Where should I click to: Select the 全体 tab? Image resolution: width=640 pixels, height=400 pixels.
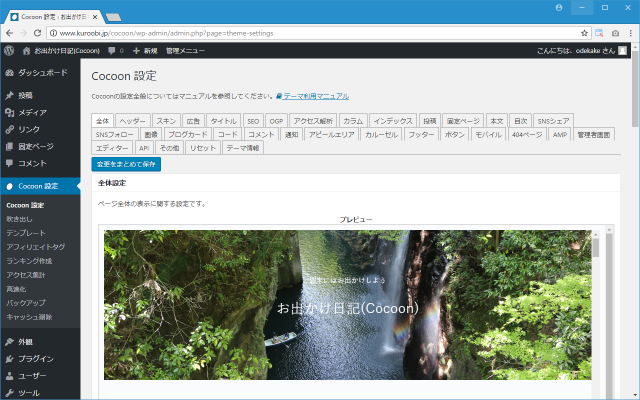click(x=102, y=121)
